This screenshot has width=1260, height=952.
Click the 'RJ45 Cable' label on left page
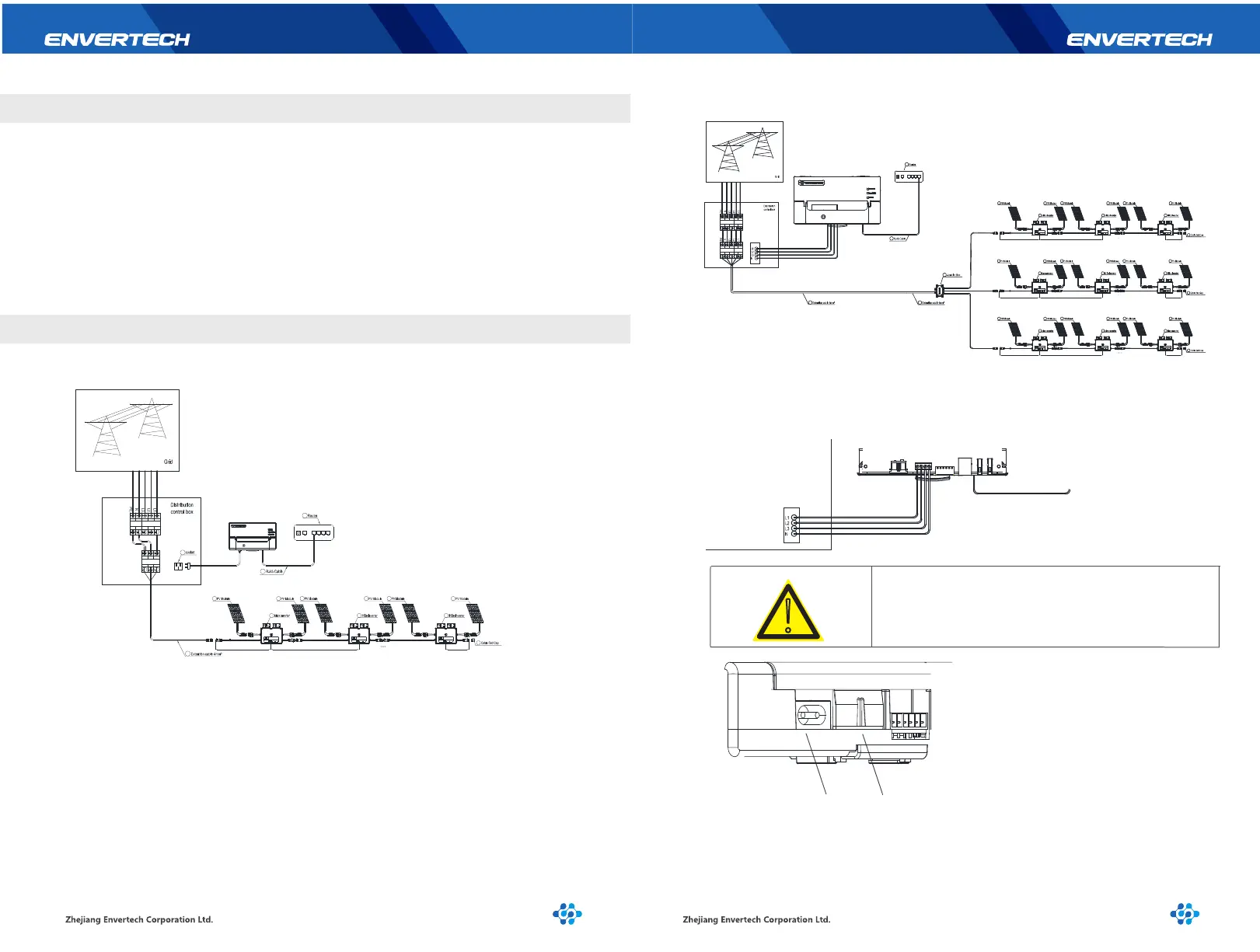pos(274,571)
